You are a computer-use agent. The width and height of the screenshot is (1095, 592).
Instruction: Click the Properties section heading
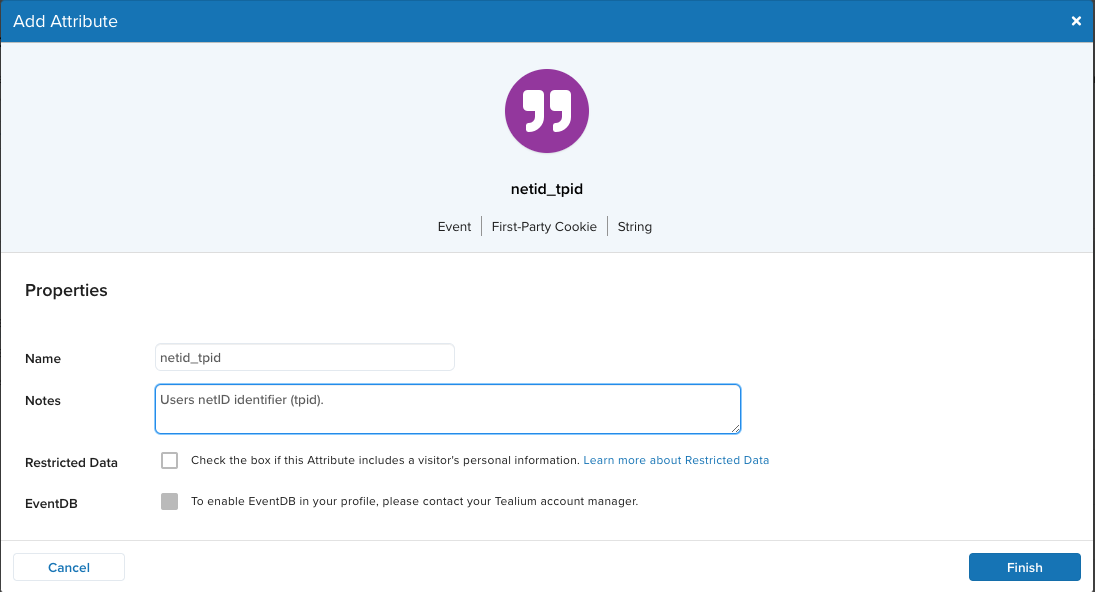66,291
